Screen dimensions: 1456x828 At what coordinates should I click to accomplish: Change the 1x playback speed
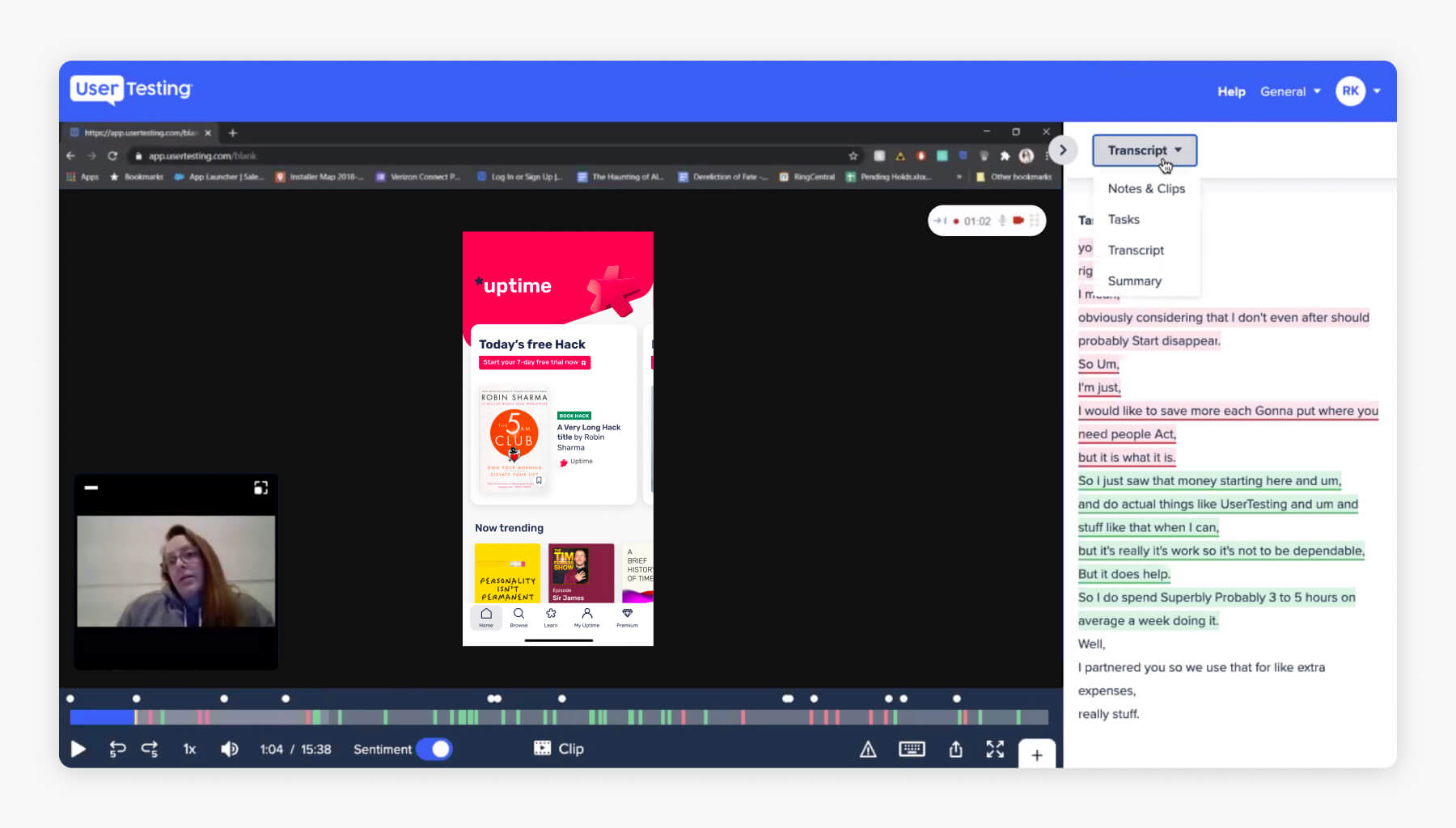[x=189, y=749]
